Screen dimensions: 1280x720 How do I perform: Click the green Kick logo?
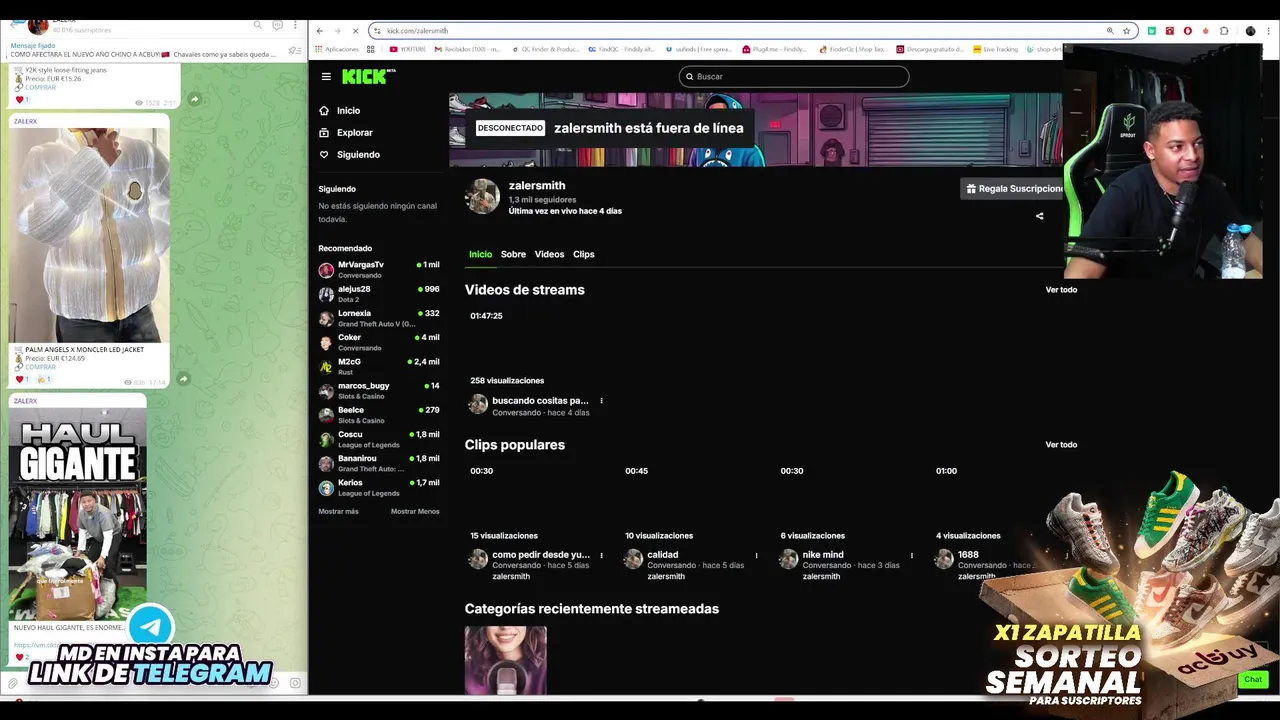[x=368, y=76]
